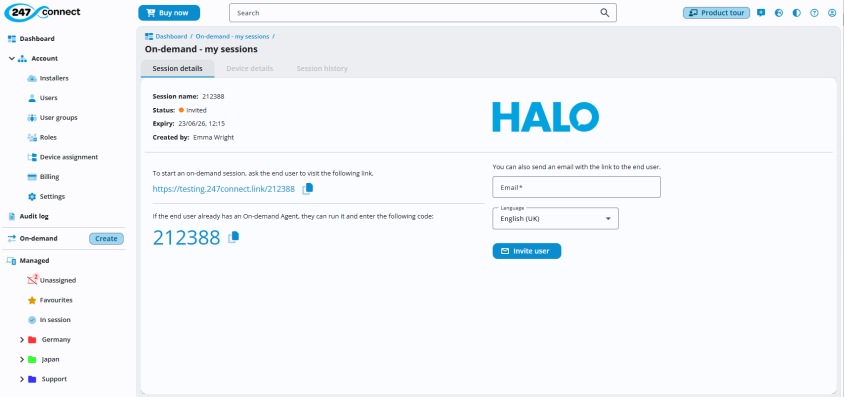The height and width of the screenshot is (397, 844).
Task: Click Dashboard breadcrumb link
Action: click(171, 37)
